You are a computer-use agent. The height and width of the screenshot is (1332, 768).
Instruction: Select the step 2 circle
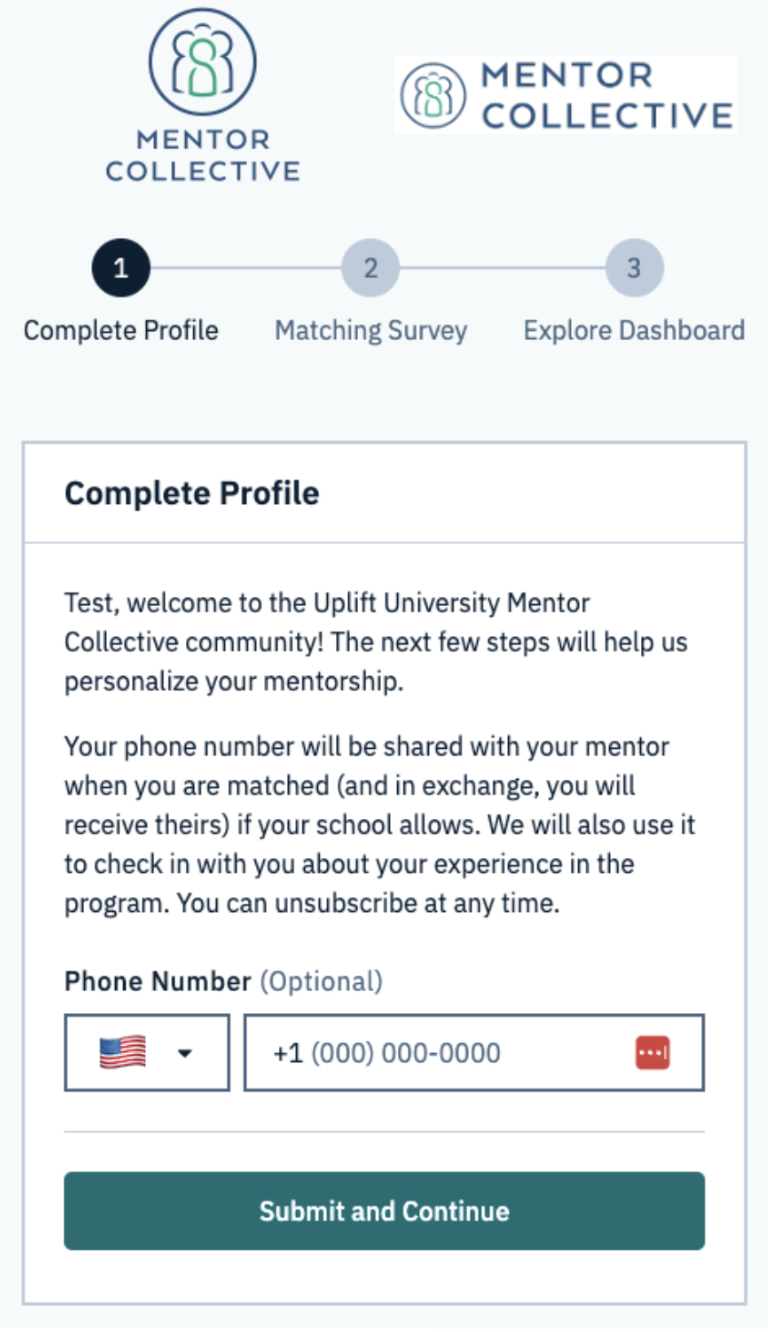click(x=370, y=269)
